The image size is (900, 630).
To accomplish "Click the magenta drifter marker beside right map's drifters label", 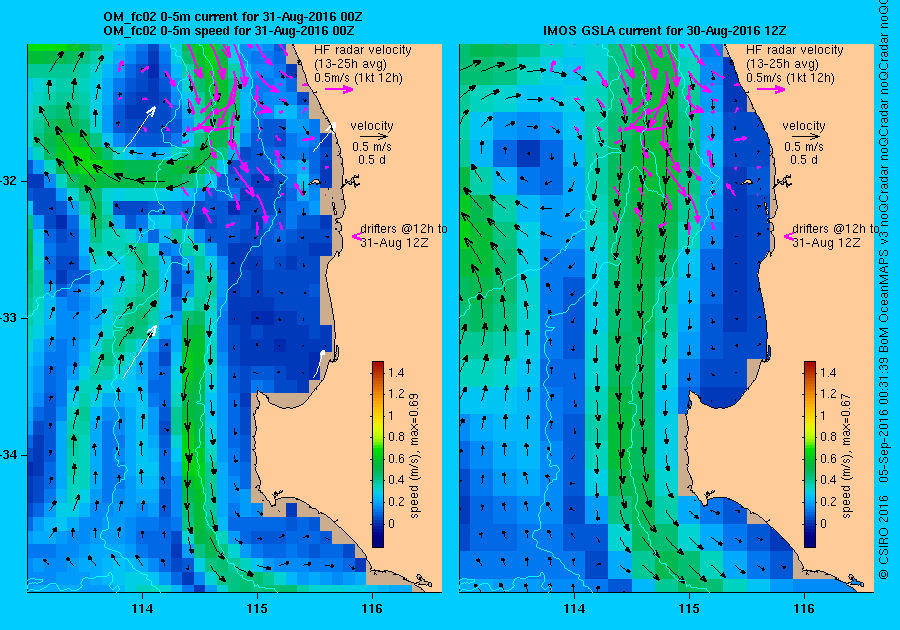I will point(788,236).
